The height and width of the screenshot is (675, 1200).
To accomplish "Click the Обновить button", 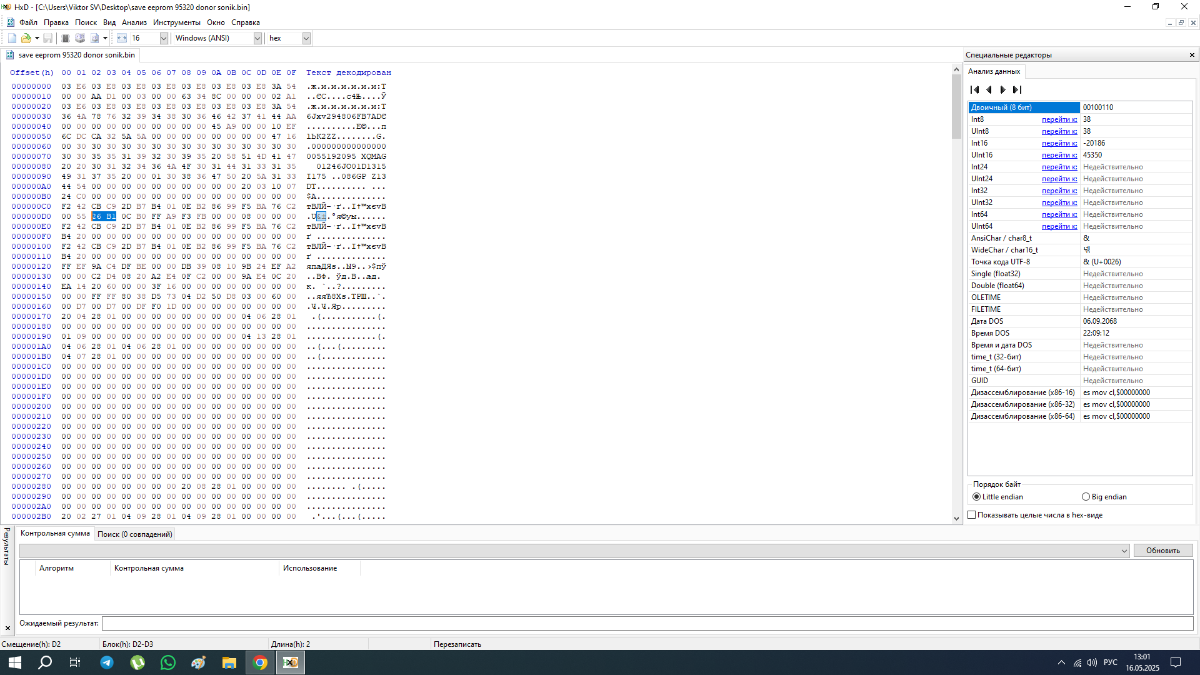I will click(x=1163, y=551).
